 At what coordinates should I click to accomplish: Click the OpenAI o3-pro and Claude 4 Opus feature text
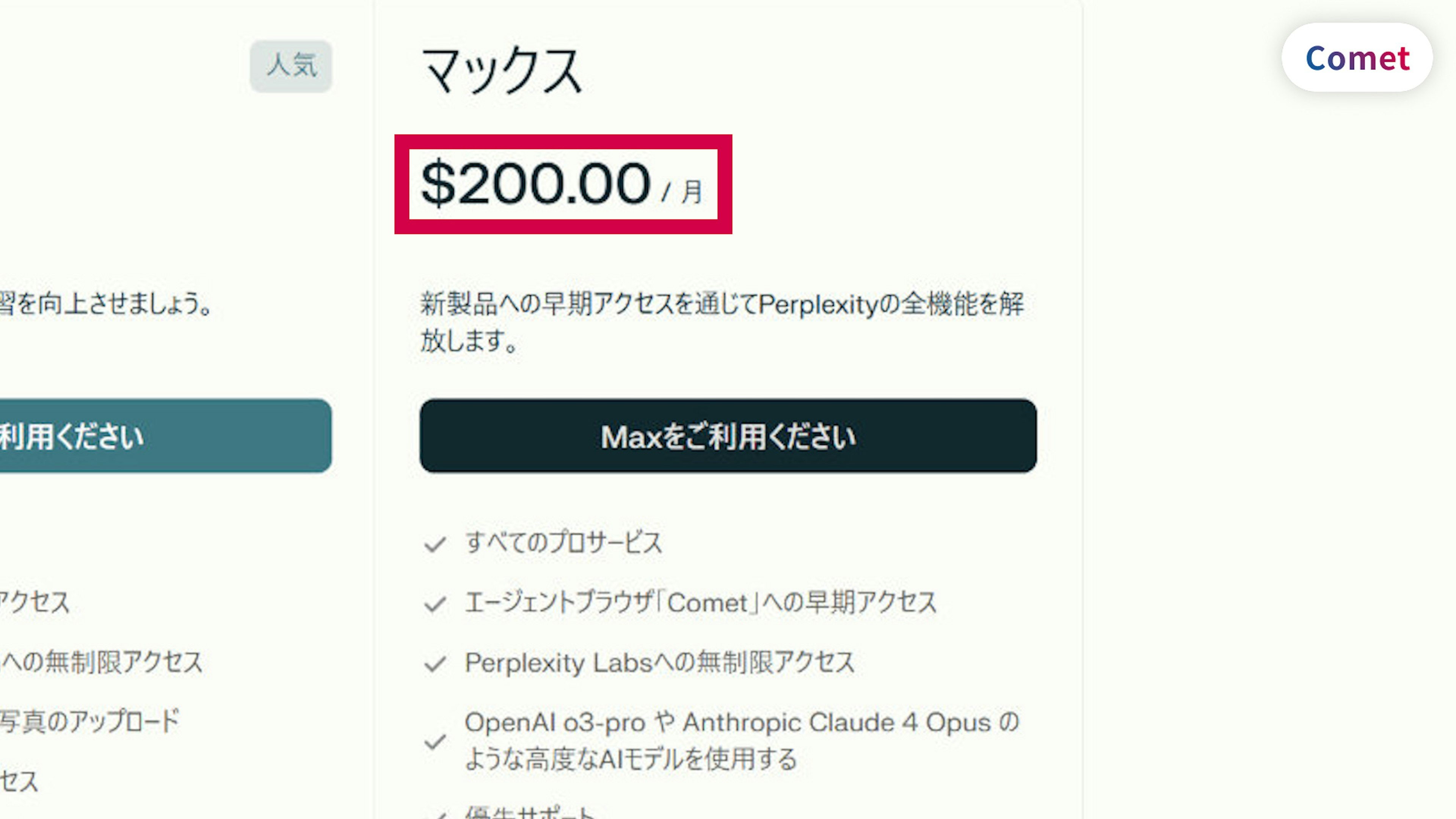click(741, 741)
